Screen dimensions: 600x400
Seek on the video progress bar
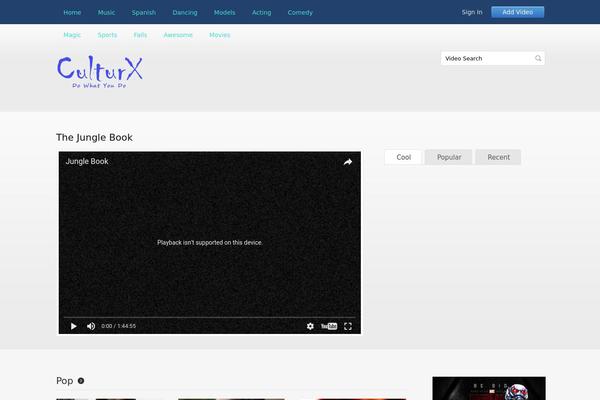[210, 317]
